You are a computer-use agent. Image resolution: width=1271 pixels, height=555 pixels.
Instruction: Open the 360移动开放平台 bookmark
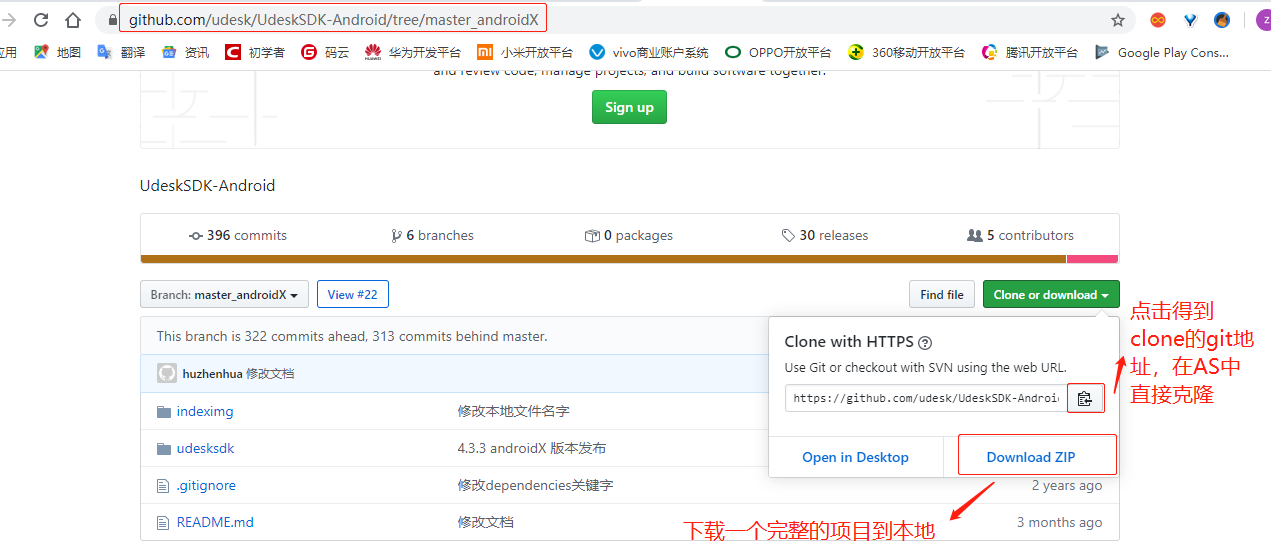906,52
